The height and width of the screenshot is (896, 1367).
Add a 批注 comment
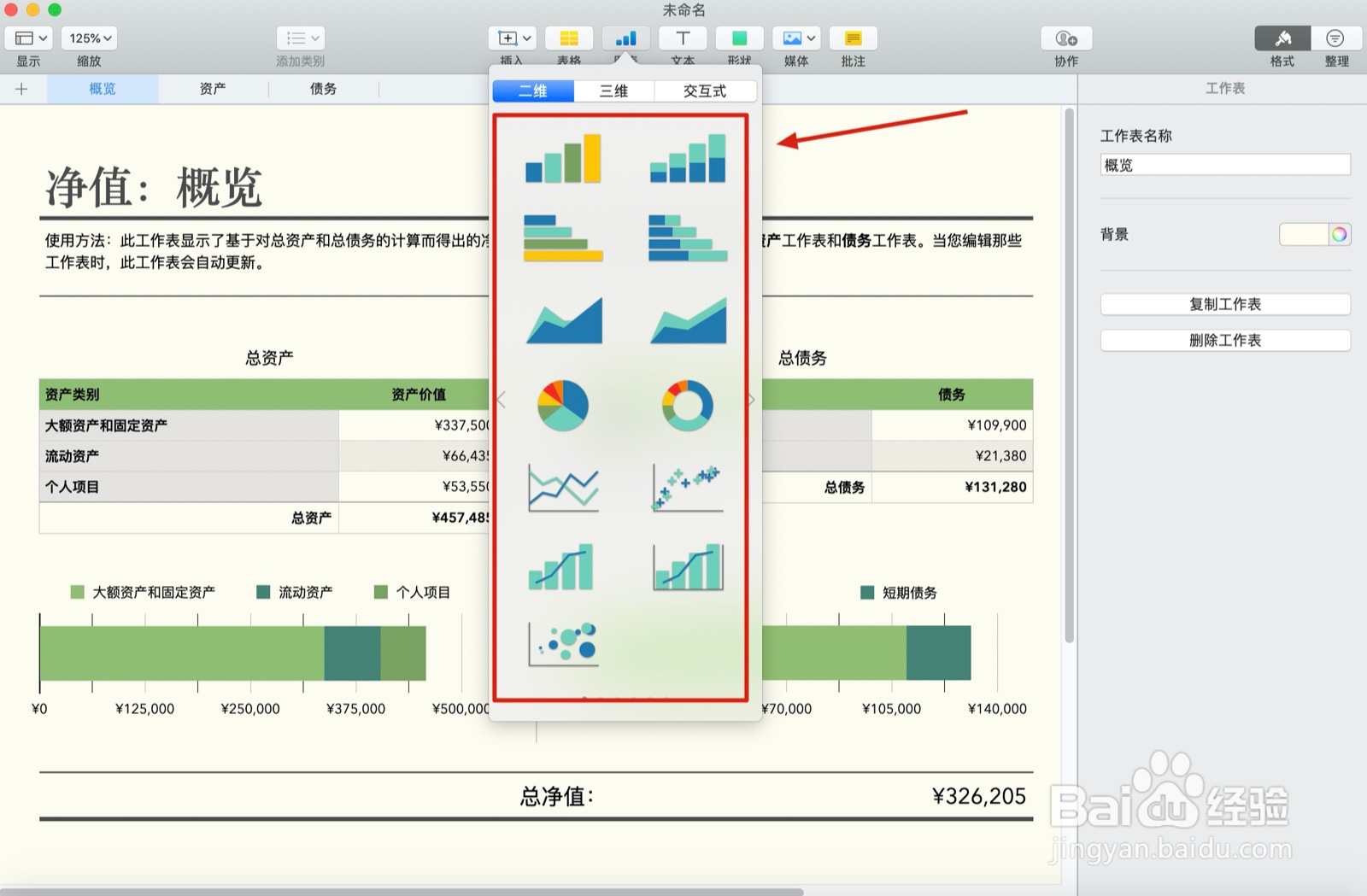click(852, 38)
